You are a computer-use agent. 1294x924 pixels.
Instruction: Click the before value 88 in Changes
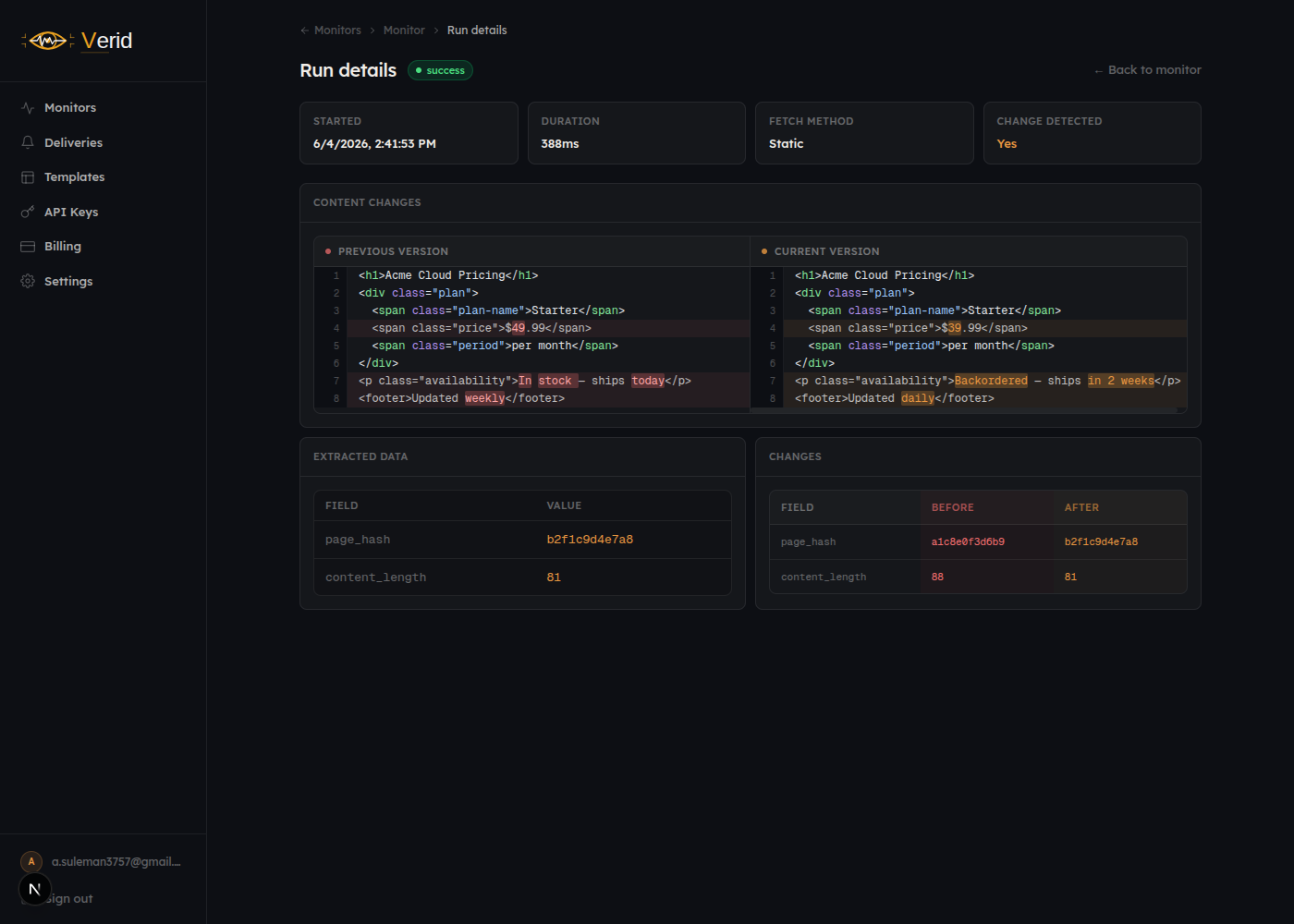(937, 577)
